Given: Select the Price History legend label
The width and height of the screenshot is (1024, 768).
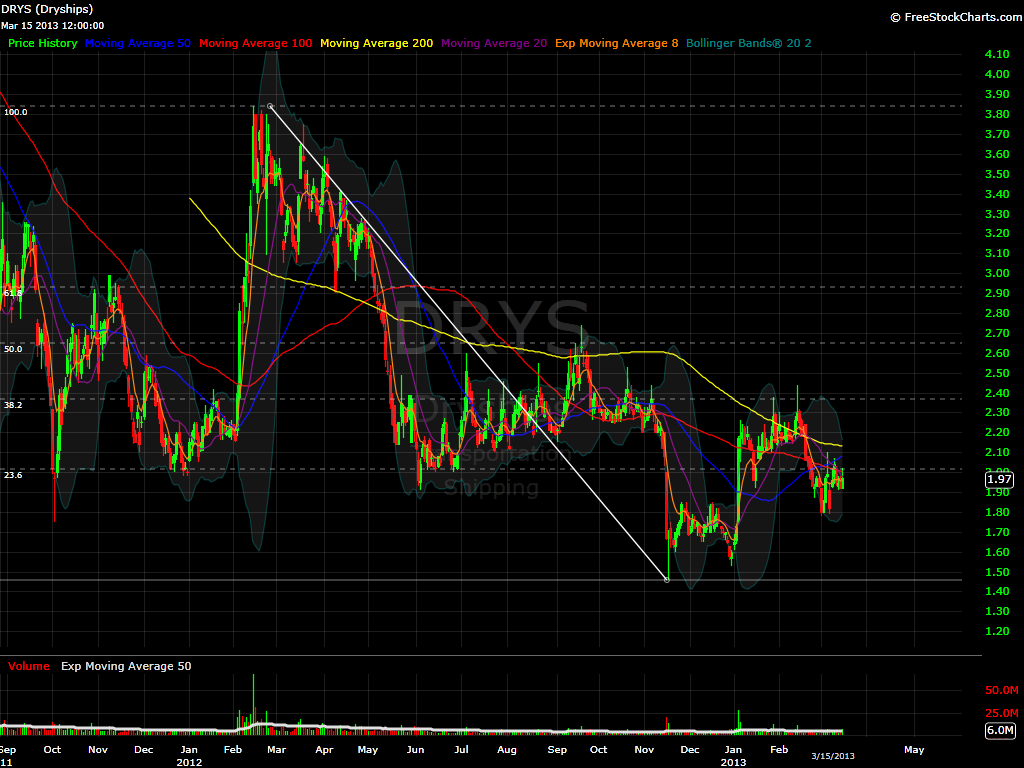Looking at the screenshot, I should pos(43,43).
